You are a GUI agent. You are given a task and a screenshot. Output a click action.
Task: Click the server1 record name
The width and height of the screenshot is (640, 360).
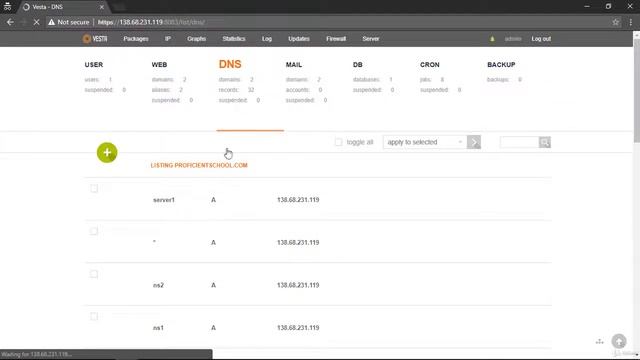[164, 200]
